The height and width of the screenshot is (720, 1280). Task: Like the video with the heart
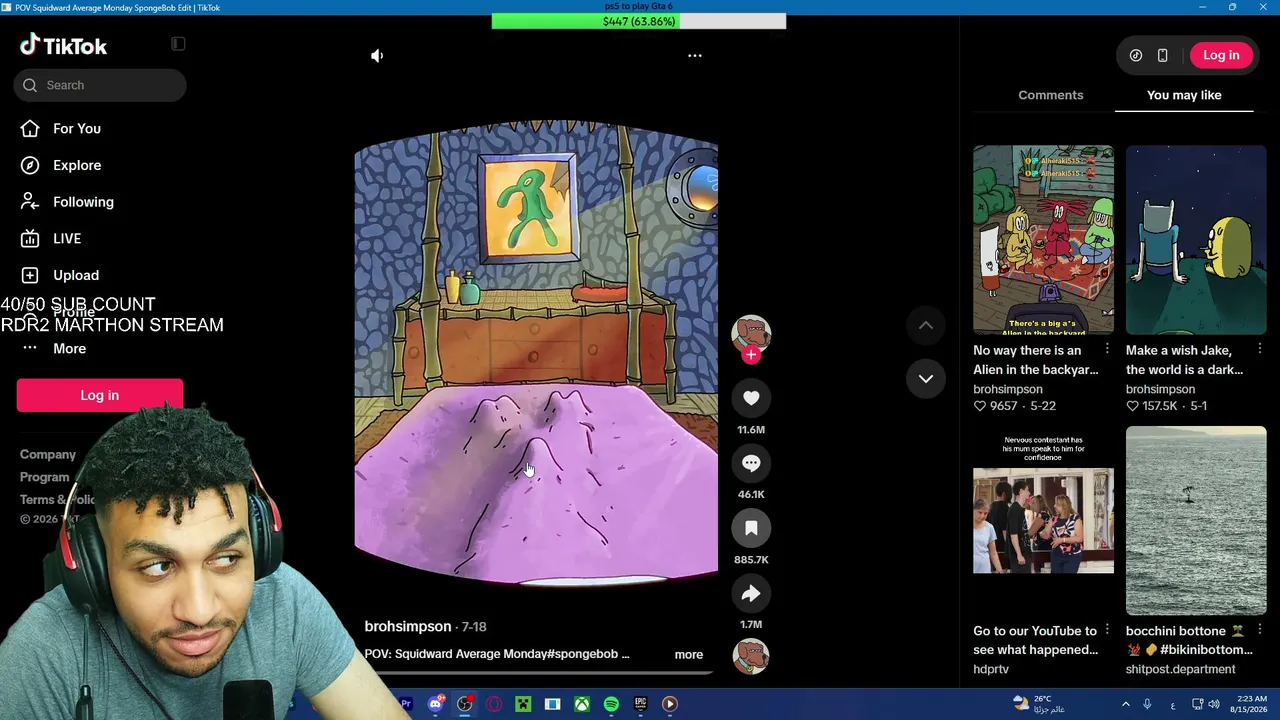tap(751, 398)
